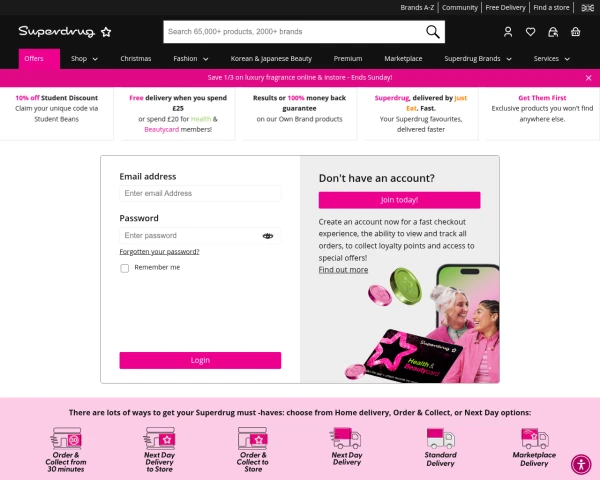Expand the Services dropdown menu
The image size is (600, 480).
[551, 59]
